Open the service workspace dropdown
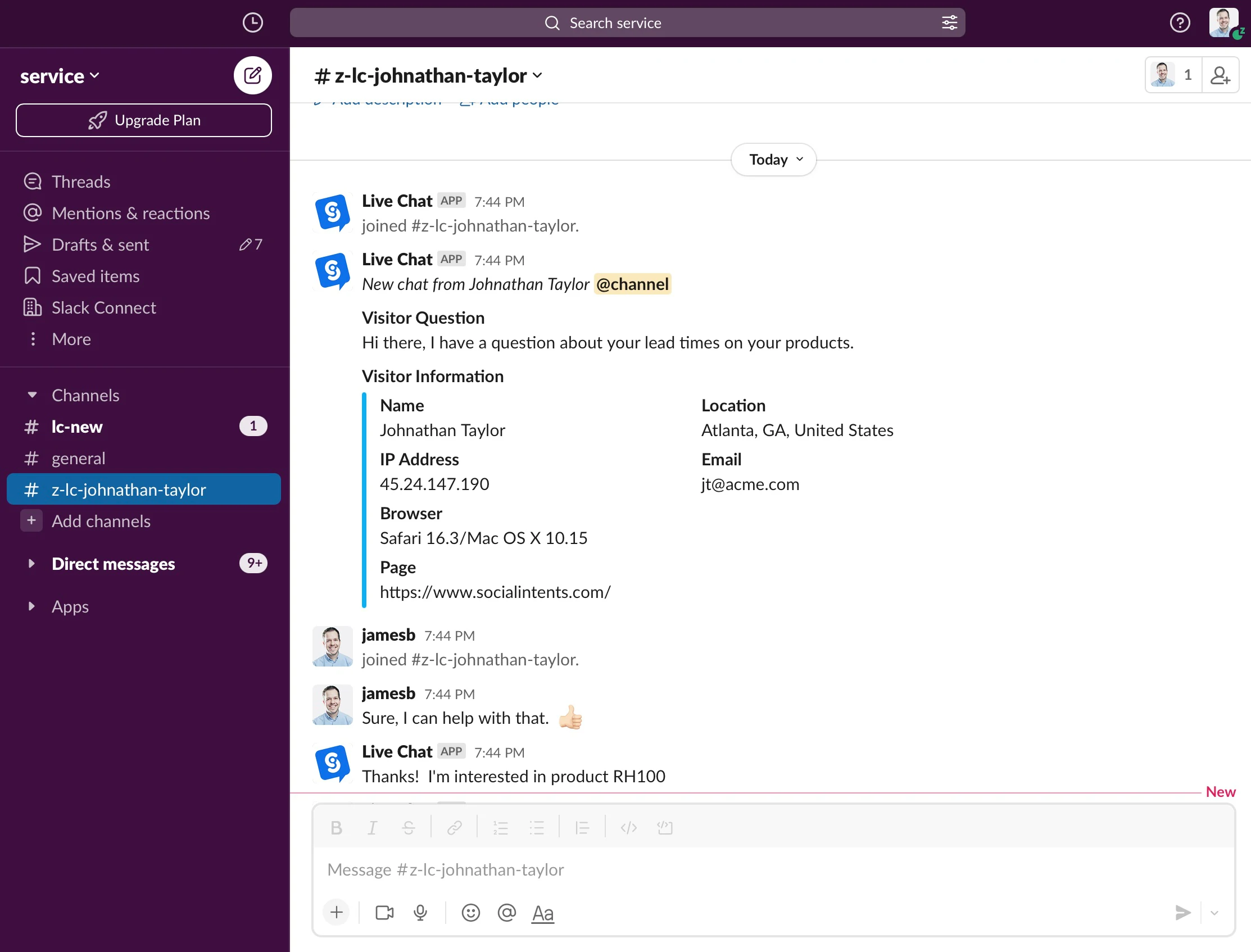1251x952 pixels. tap(59, 75)
